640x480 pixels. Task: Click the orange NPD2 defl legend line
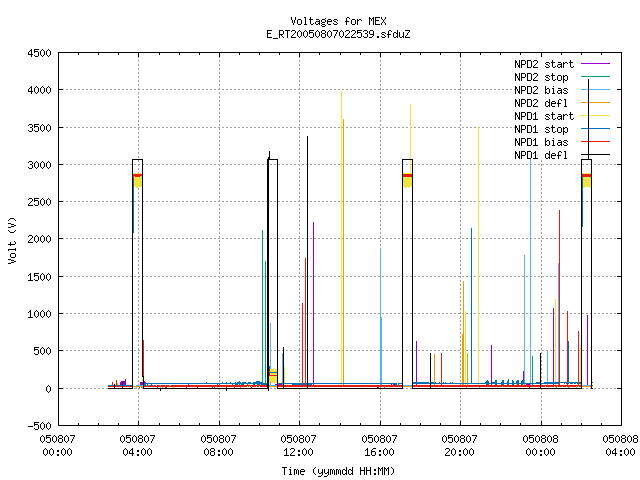coord(596,103)
